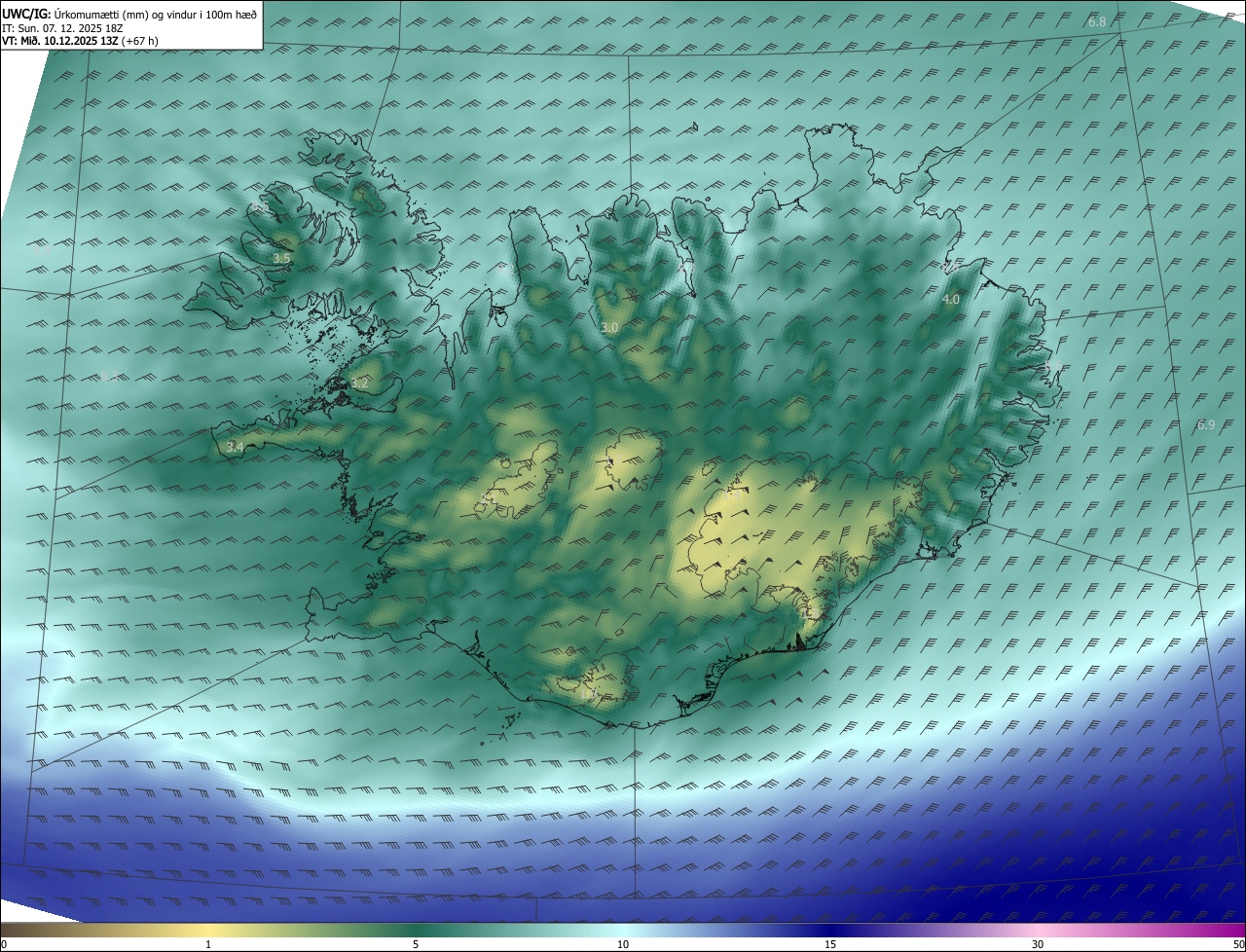This screenshot has width=1246, height=952.
Task: Click the color scale tick label 10
Action: 623,945
